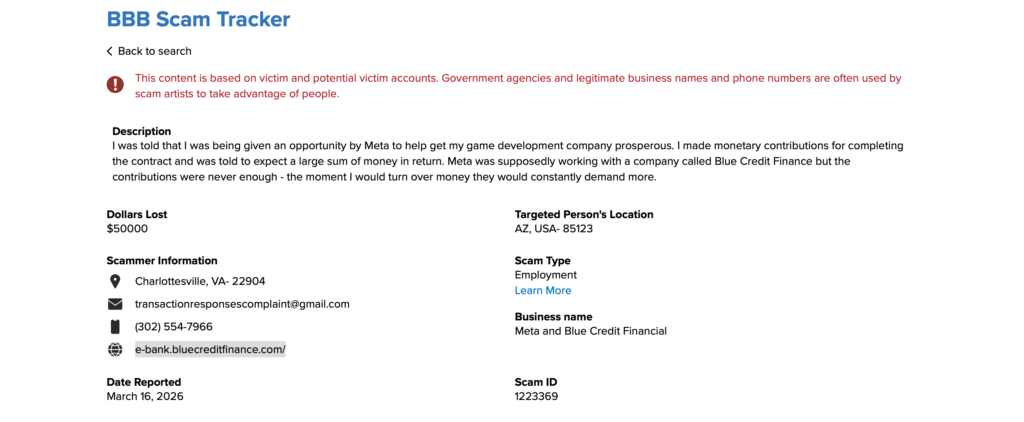Click the email envelope icon
The height and width of the screenshot is (422, 1024).
click(x=115, y=304)
